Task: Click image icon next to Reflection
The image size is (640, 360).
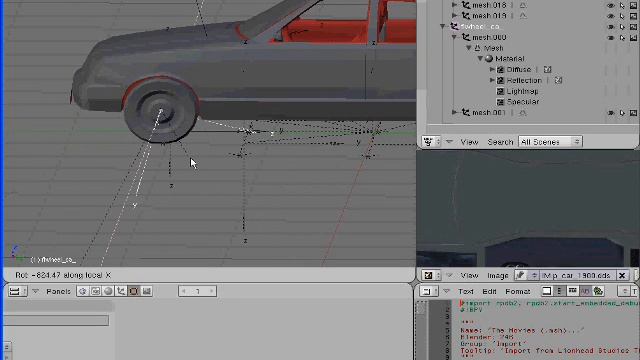Action: [x=558, y=80]
